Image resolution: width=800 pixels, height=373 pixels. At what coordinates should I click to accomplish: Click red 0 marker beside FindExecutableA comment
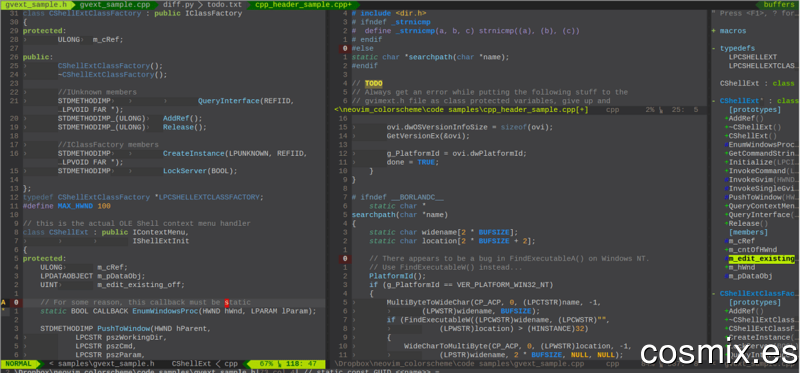tap(345, 259)
